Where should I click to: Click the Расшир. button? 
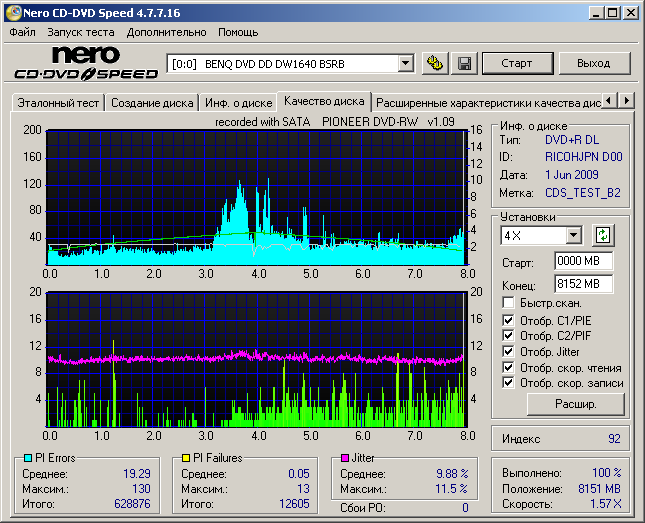(x=575, y=404)
